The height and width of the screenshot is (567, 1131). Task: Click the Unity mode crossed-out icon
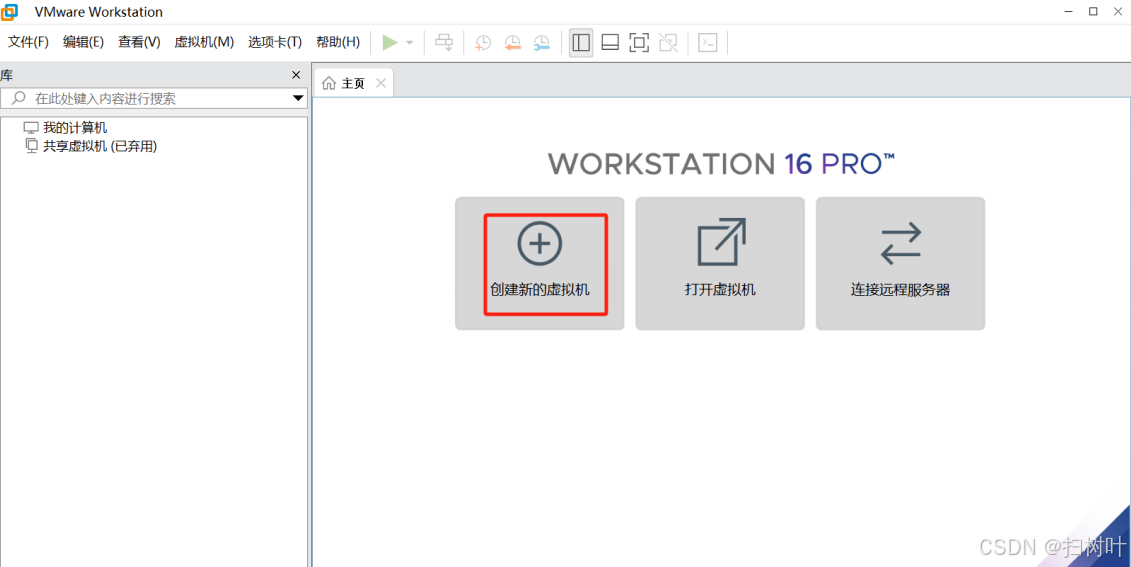[668, 43]
